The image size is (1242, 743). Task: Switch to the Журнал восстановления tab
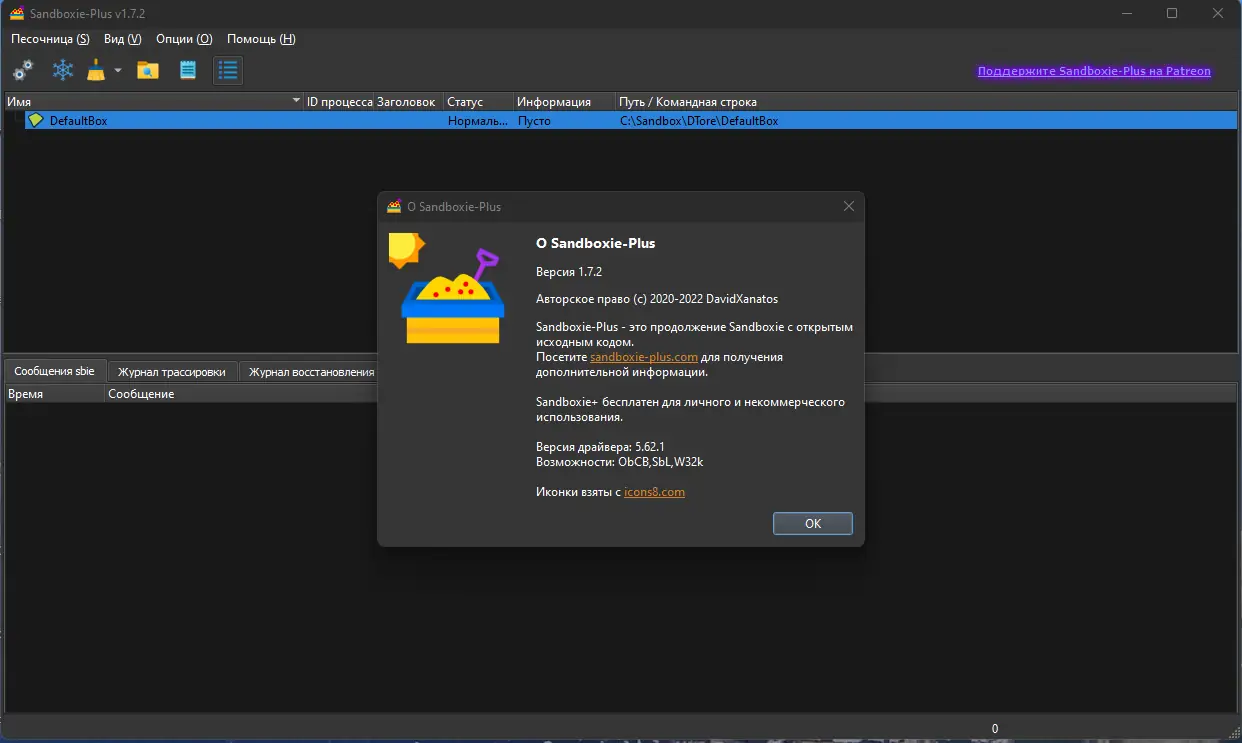tap(309, 372)
